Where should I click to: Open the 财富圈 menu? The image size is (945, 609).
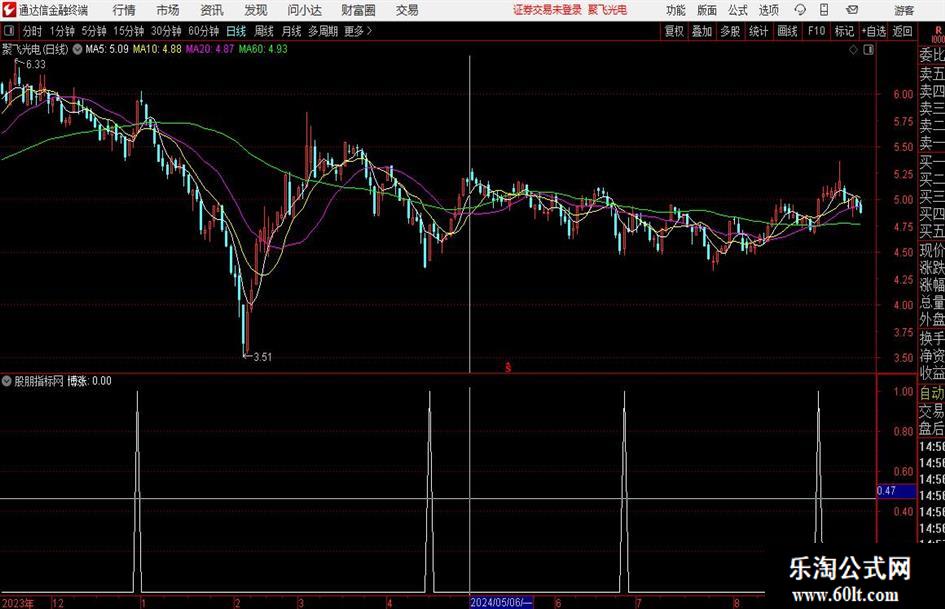[358, 10]
